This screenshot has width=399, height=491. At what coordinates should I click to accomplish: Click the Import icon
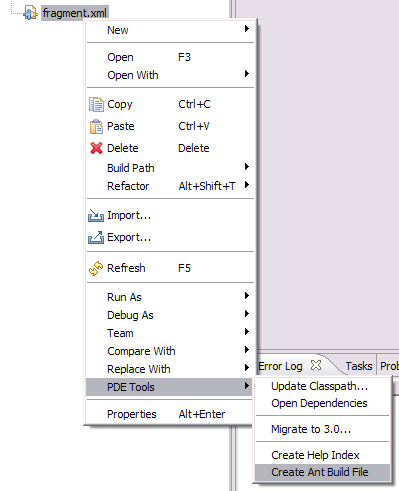pyautogui.click(x=96, y=215)
